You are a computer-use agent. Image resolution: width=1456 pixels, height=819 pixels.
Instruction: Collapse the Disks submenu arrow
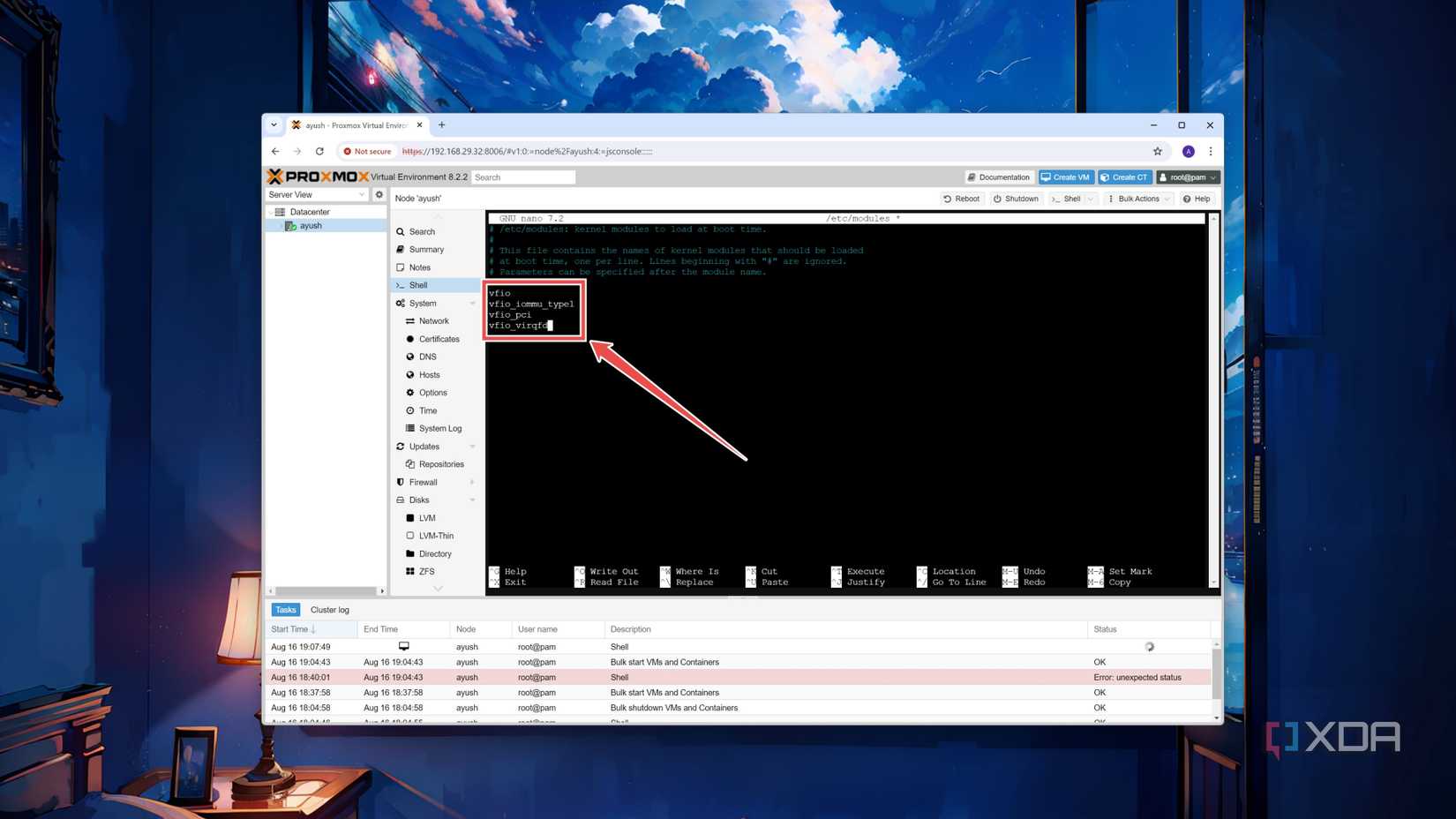point(472,500)
